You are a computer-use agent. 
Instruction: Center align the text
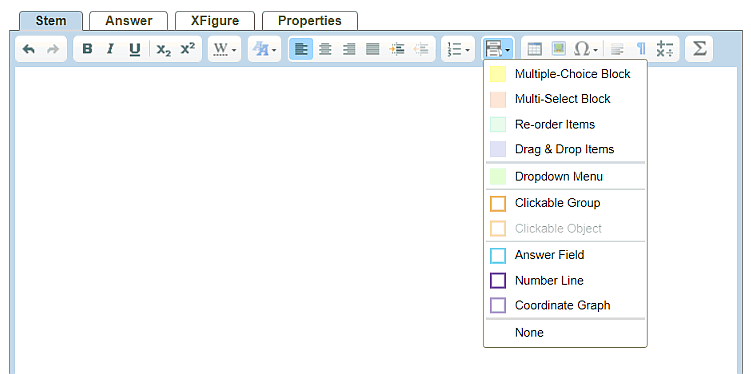(x=325, y=49)
